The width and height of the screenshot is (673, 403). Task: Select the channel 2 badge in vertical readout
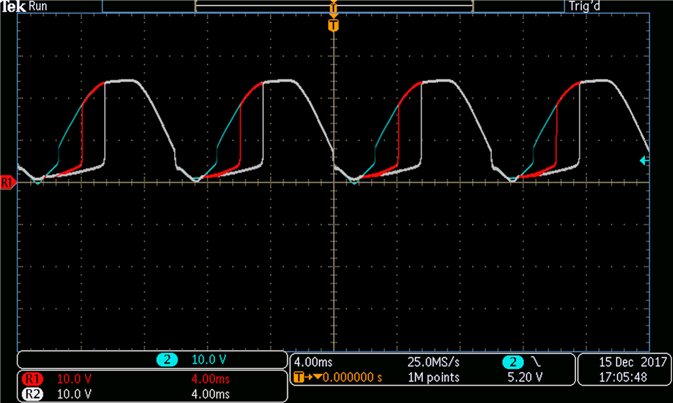pos(167,360)
